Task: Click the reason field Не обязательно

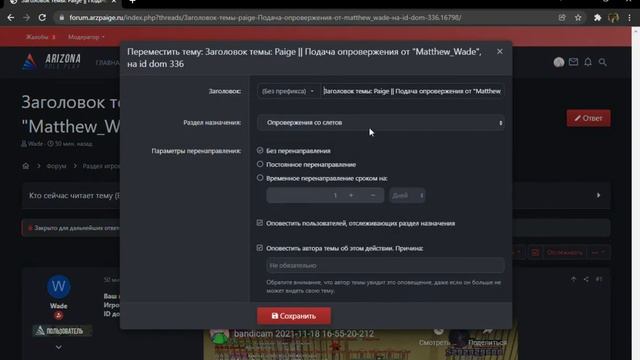Action: (385, 265)
